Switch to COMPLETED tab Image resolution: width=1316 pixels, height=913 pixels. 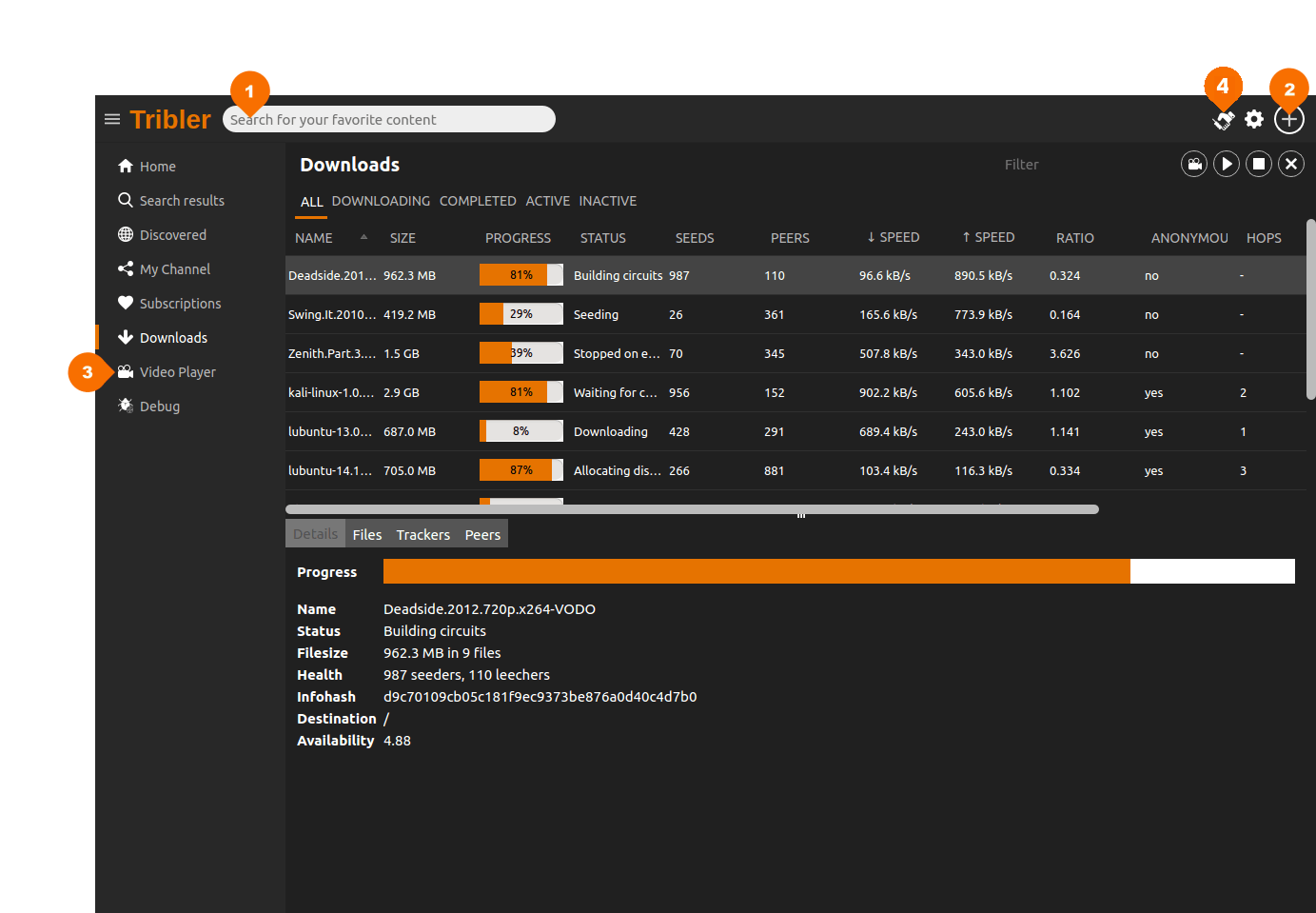point(478,201)
